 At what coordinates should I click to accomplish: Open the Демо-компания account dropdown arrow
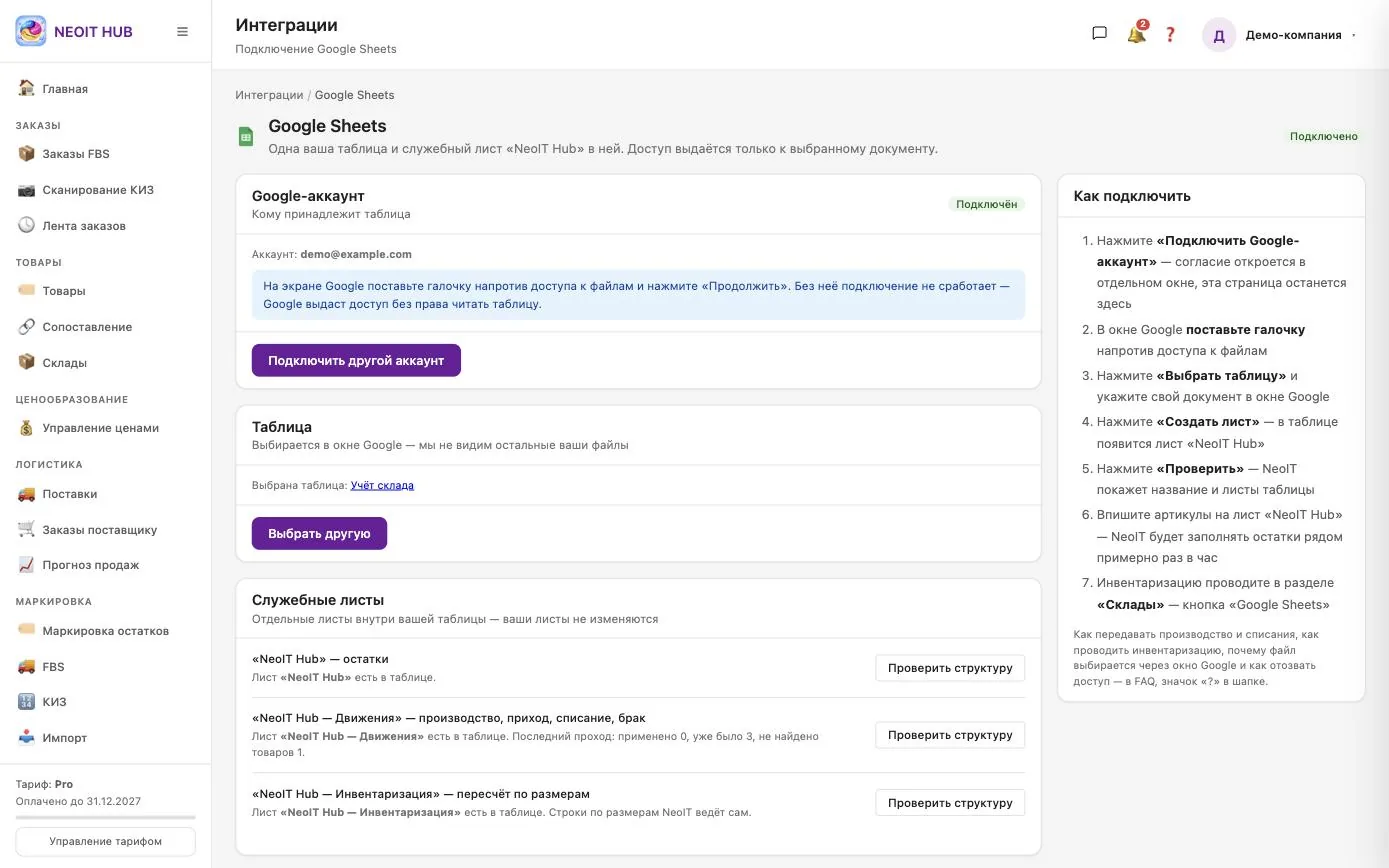[x=1353, y=35]
